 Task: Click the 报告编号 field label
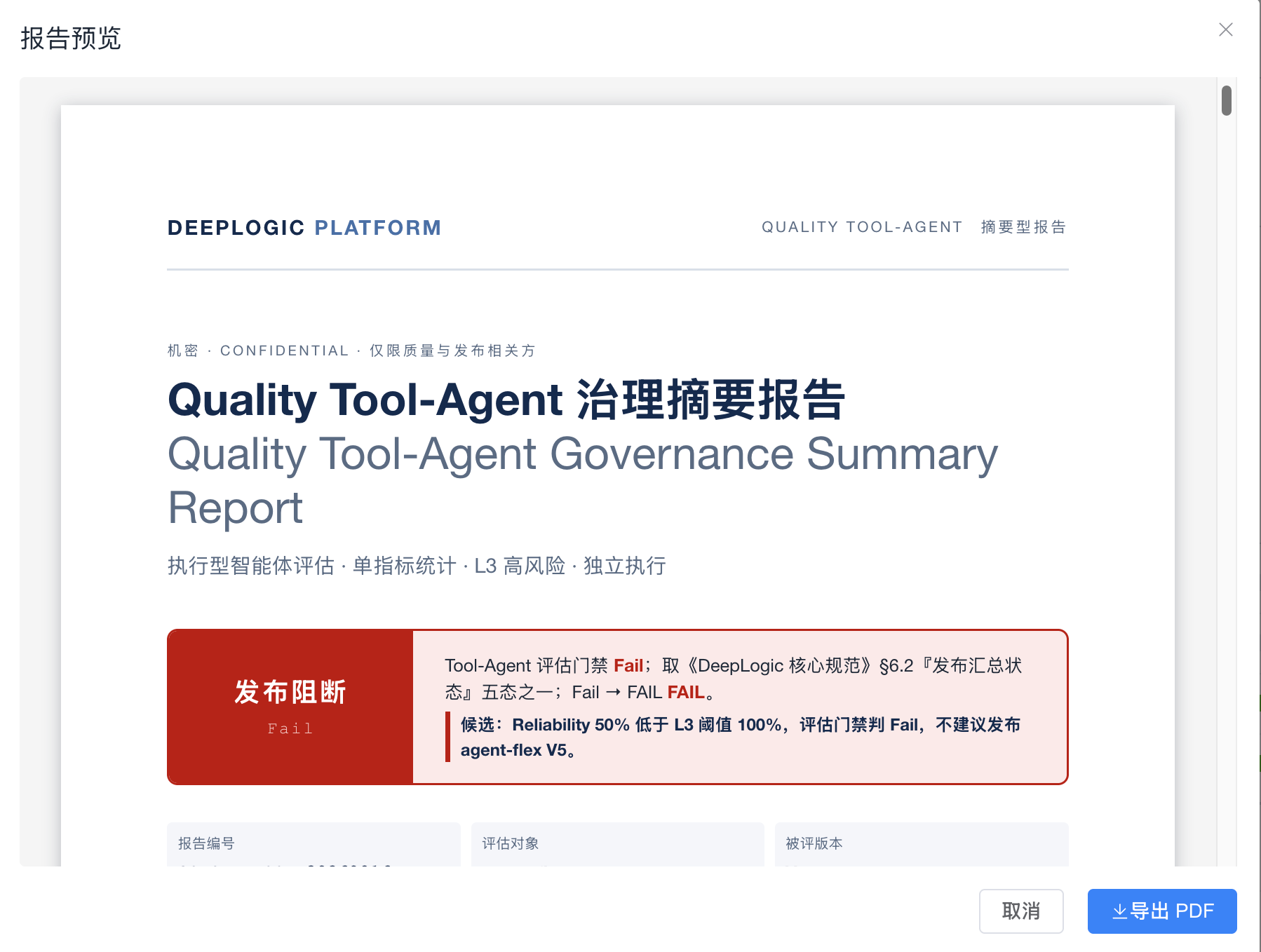point(206,843)
